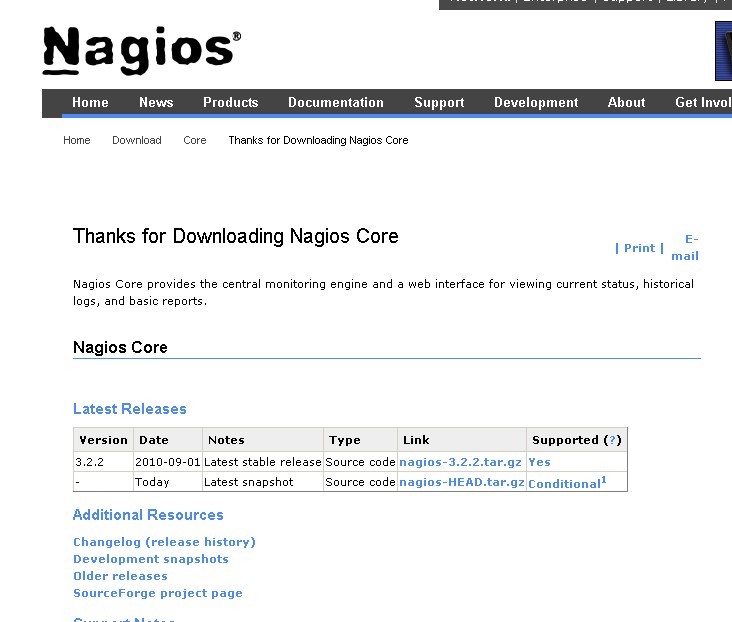Screen dimensions: 732x622
Task: Open the Documentation navigation menu
Action: (x=336, y=102)
